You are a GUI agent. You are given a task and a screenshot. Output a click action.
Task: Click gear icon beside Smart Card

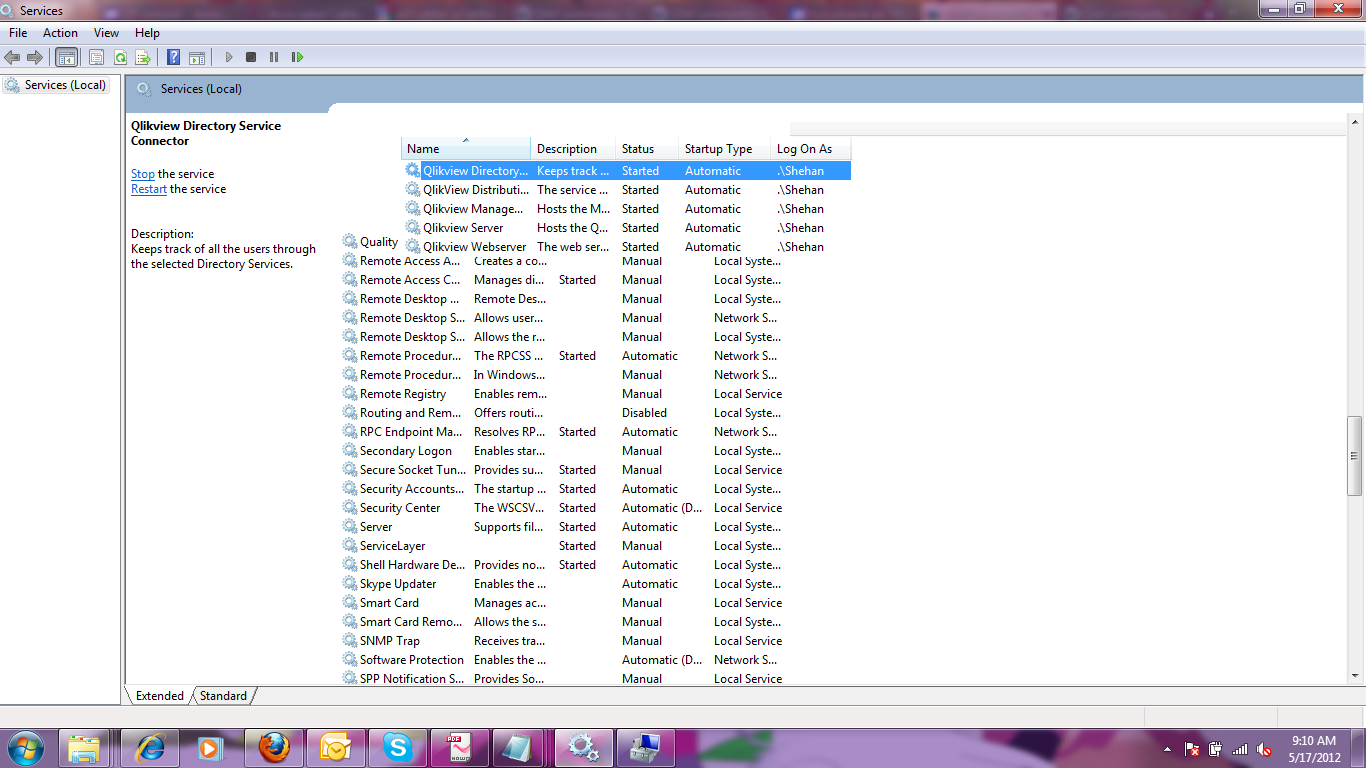coord(350,603)
